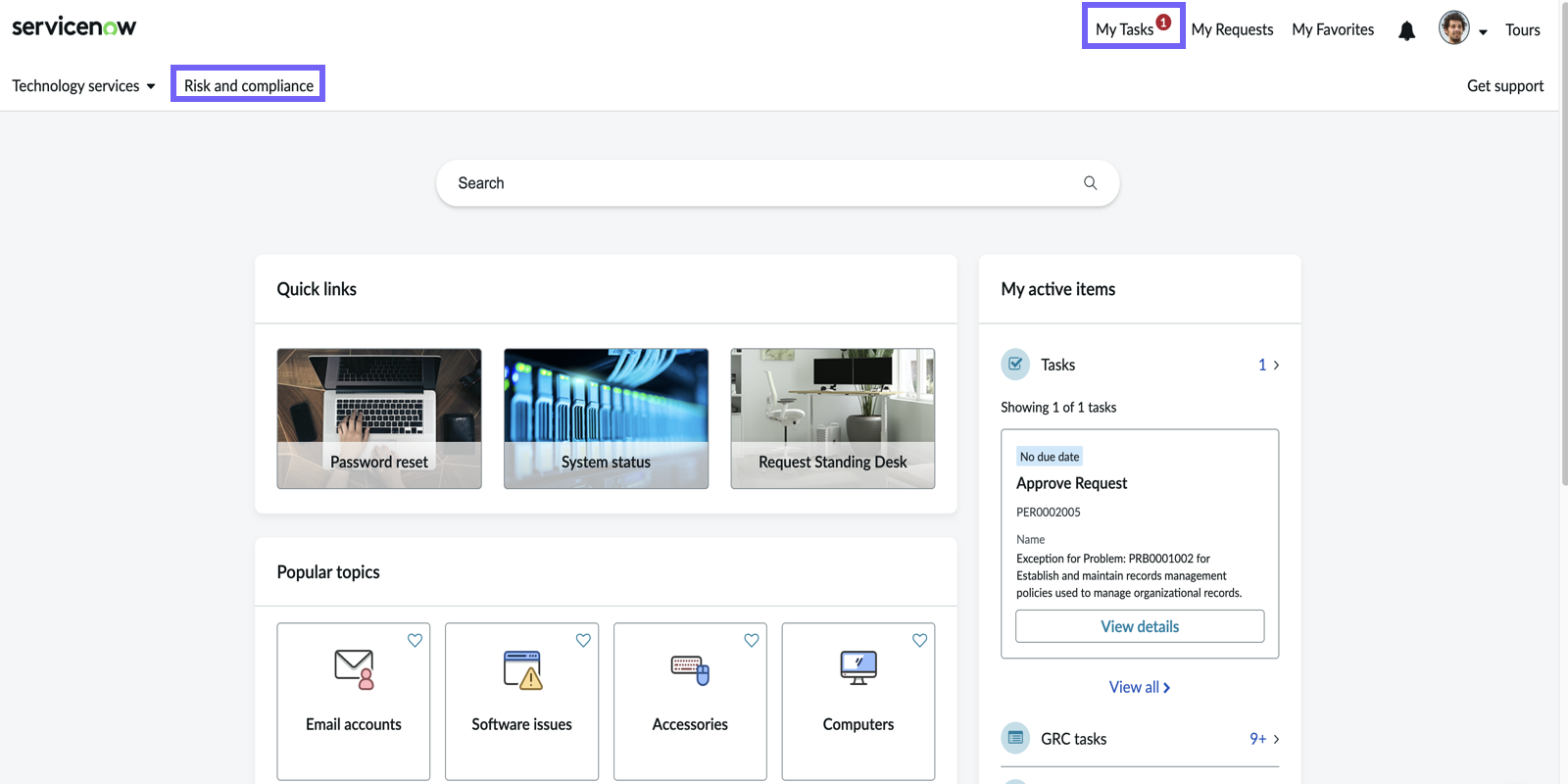This screenshot has width=1568, height=784.
Task: Click the GRC tasks label
Action: 1073,739
